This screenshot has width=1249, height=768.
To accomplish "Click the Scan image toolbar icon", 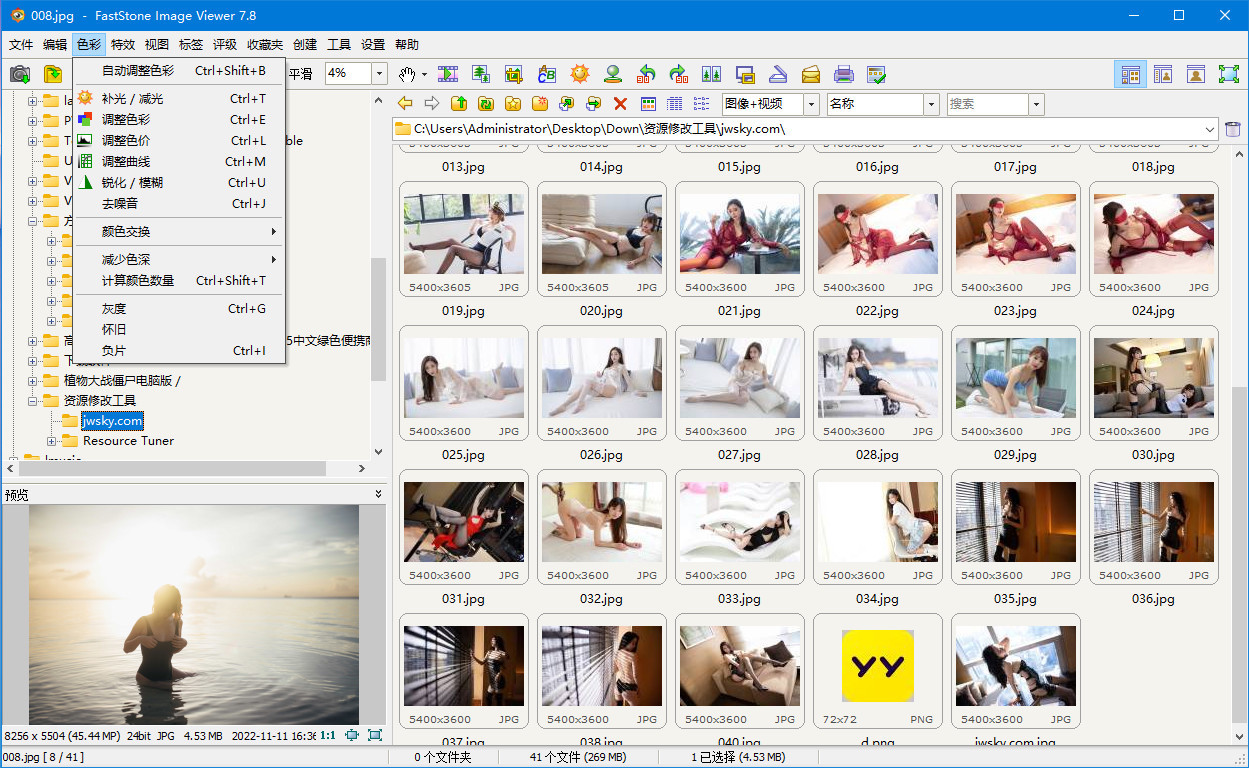I will (778, 74).
